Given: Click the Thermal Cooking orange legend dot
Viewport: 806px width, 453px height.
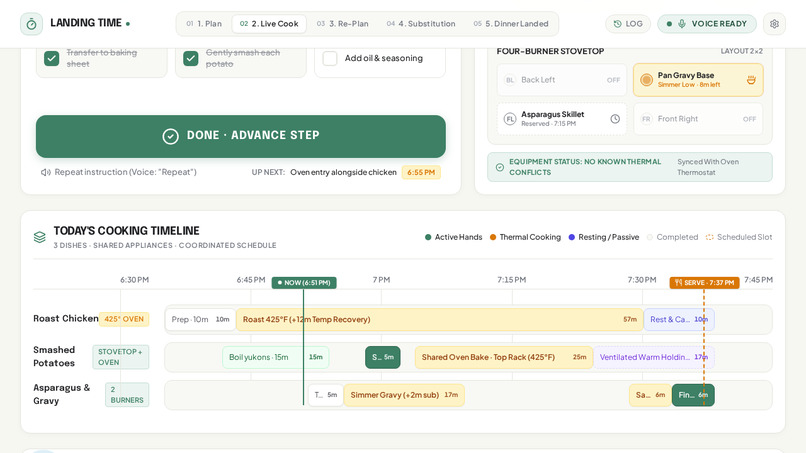Looking at the screenshot, I should coord(492,237).
